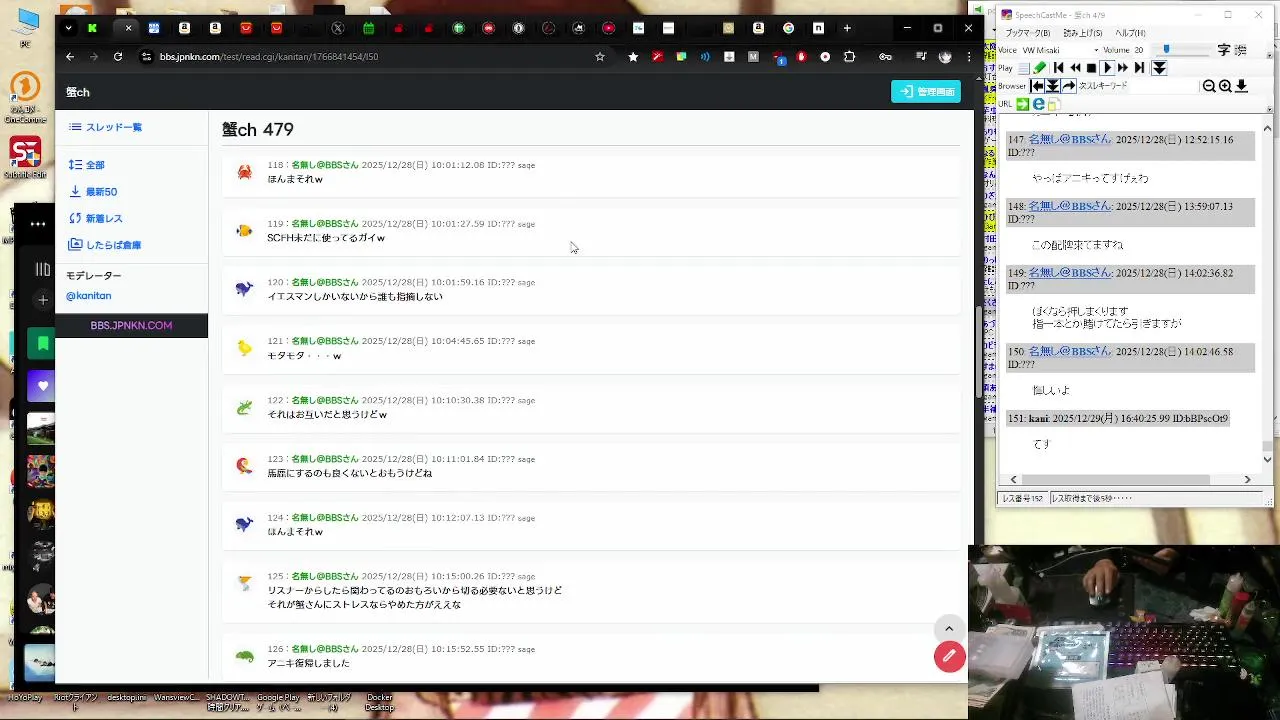
Task: Open したらば倉庫 archive link
Action: point(105,245)
